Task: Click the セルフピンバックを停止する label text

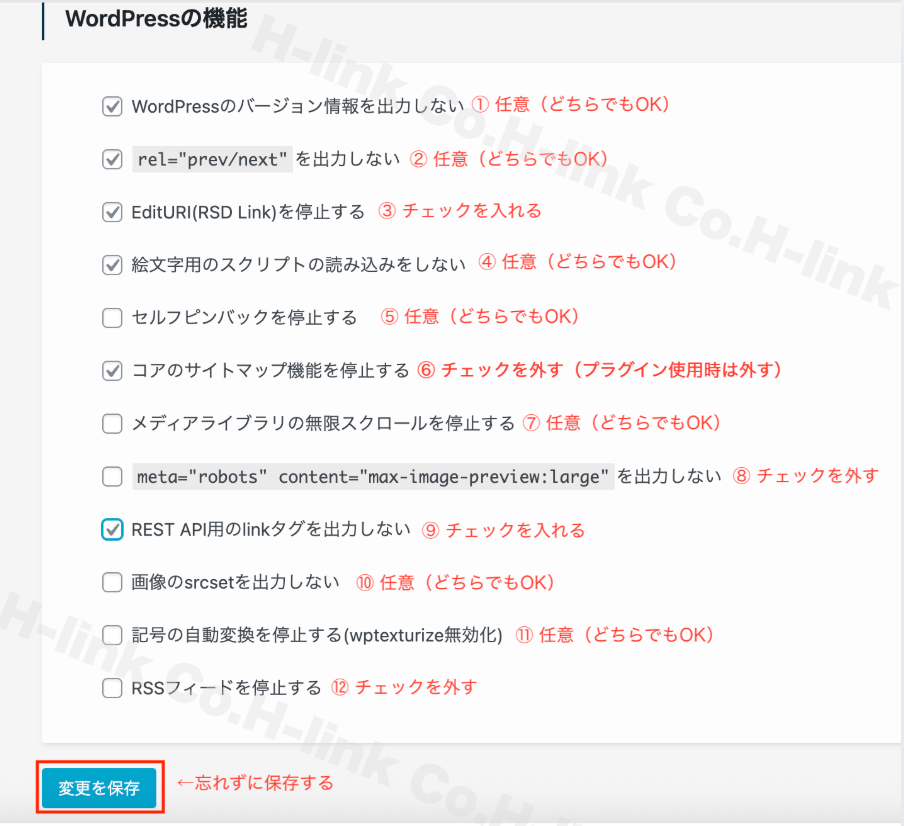Action: [x=241, y=316]
